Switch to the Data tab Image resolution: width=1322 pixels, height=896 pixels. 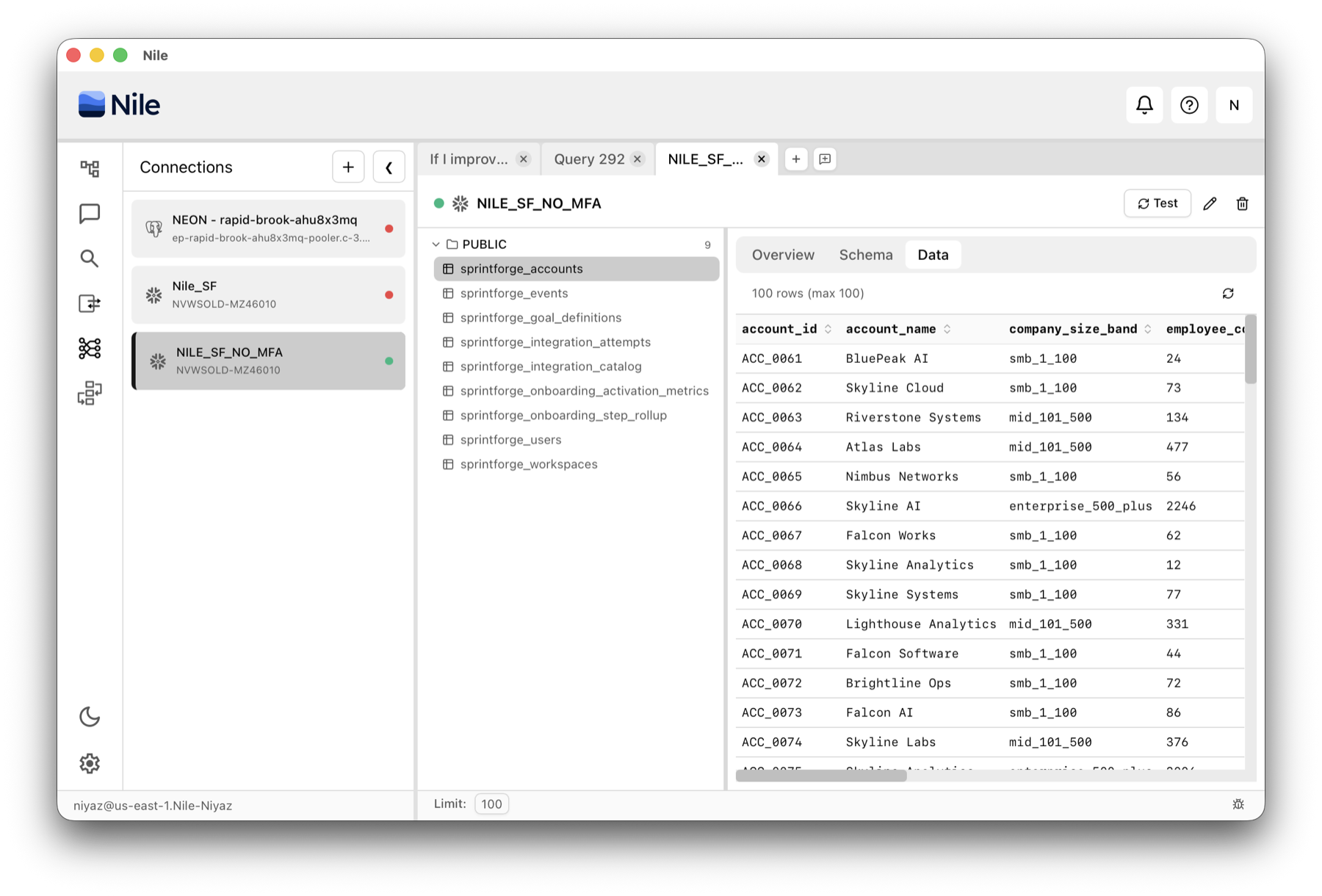tap(933, 255)
